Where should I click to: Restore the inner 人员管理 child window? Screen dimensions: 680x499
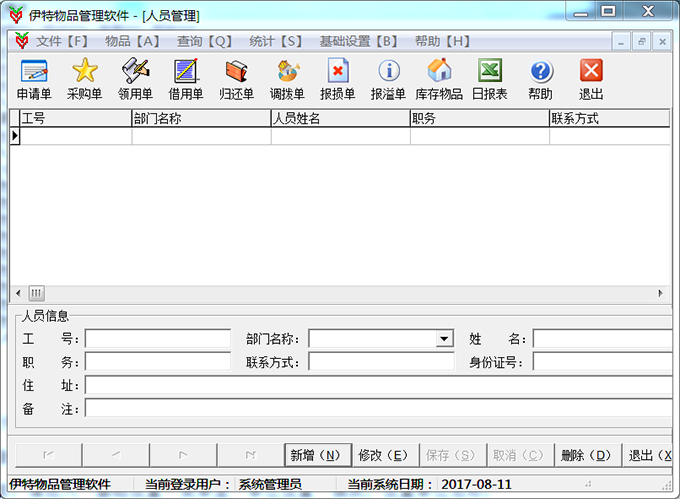click(x=641, y=42)
